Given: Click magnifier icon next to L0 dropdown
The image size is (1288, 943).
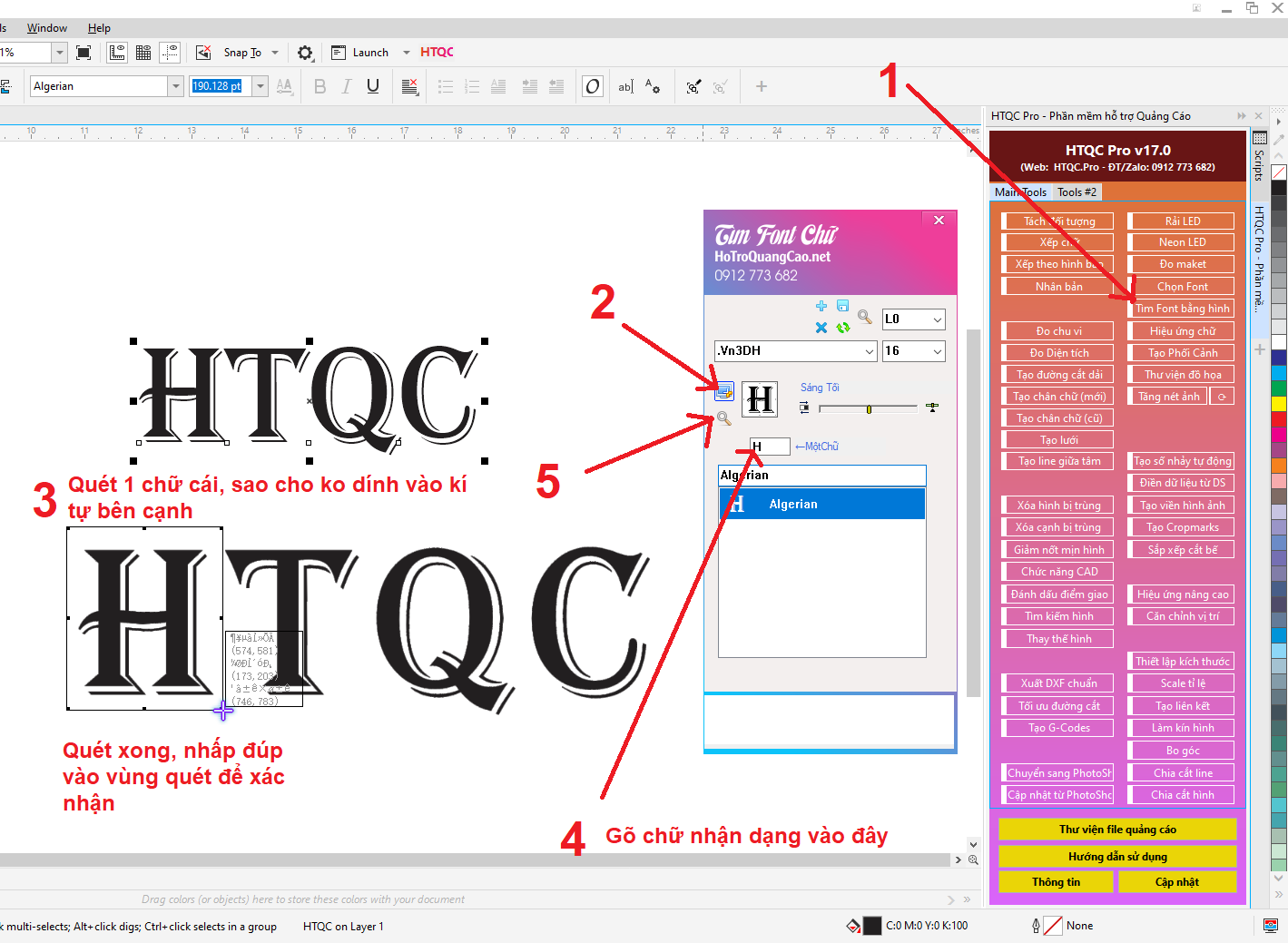Looking at the screenshot, I should click(x=865, y=317).
